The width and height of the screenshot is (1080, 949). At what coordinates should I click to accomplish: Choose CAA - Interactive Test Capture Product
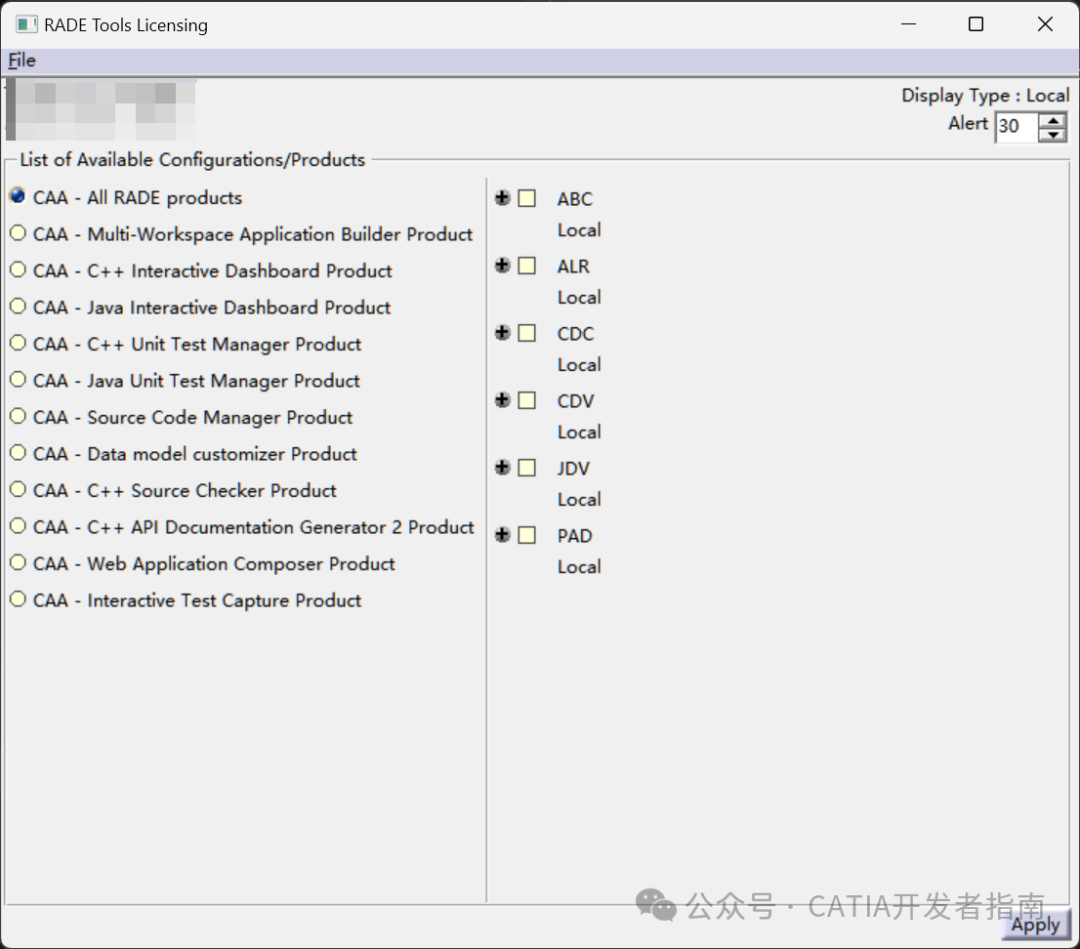(18, 599)
